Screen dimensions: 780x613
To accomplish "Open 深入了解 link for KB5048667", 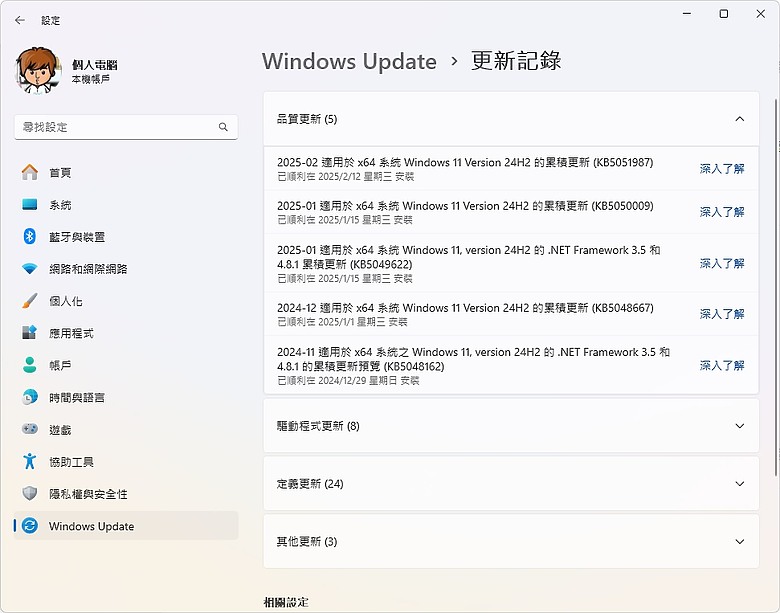I will coord(722,314).
